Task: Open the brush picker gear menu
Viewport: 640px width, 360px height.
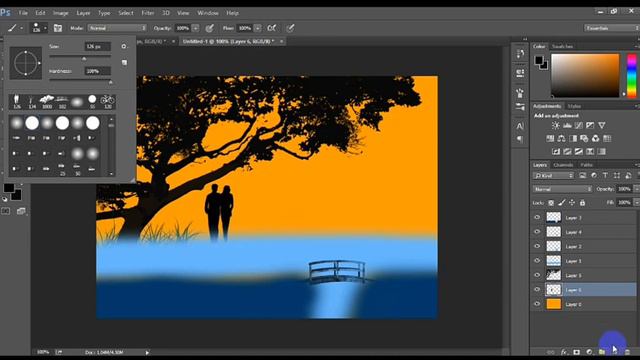Action: coord(124,47)
